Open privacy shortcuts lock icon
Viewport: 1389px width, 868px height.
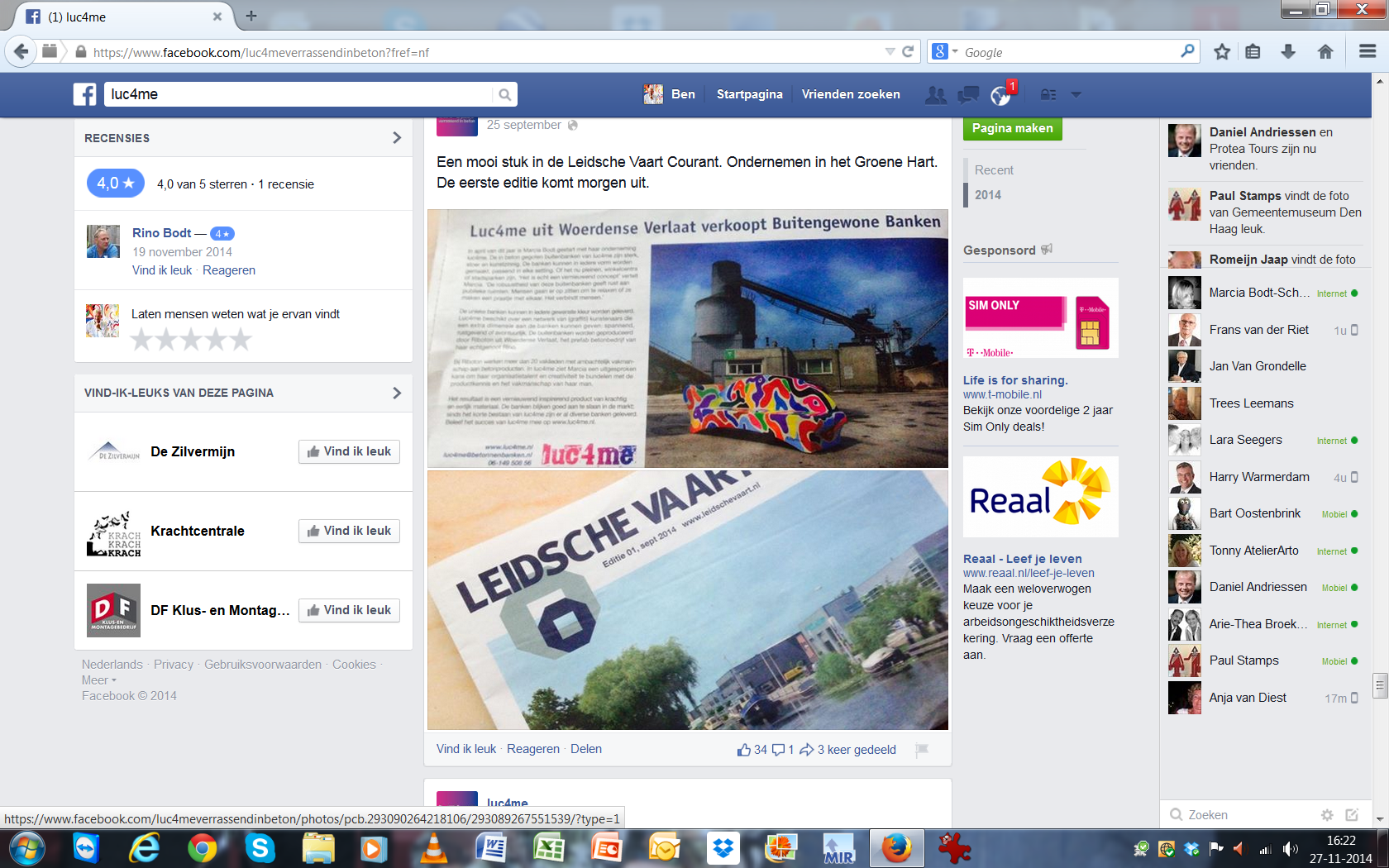click(1048, 95)
